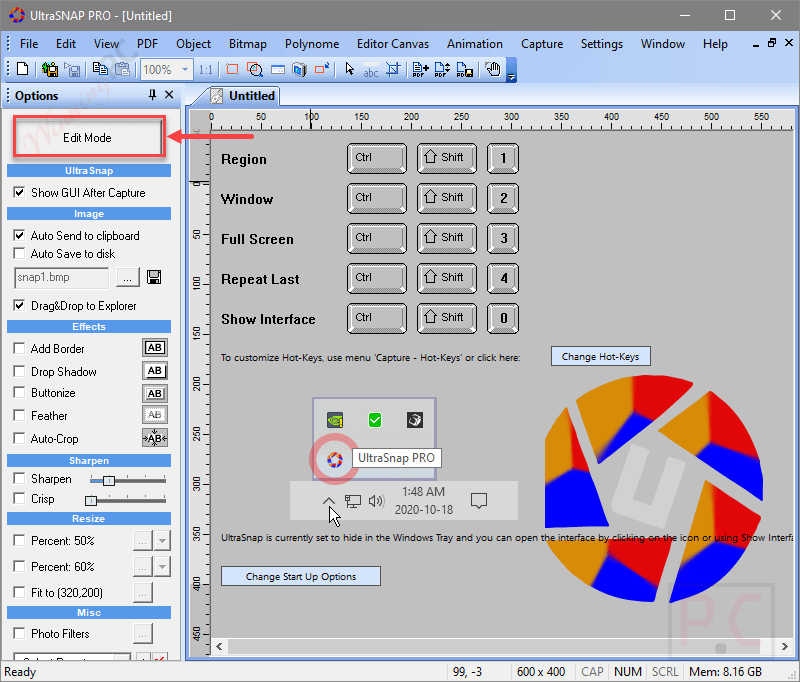This screenshot has height=682, width=800.
Task: Click the window capture toolbar icon
Action: pos(278,69)
